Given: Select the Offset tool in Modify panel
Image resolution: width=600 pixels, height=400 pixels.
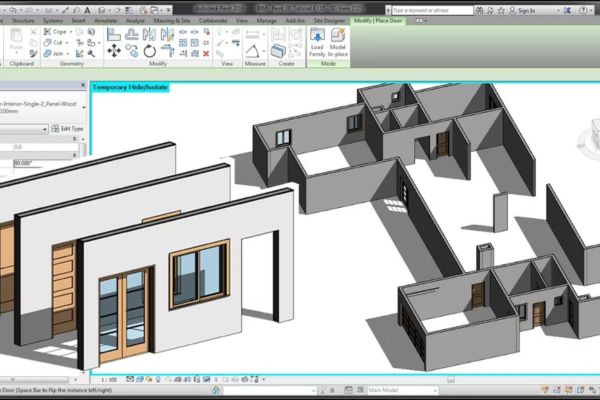Looking at the screenshot, I should (x=132, y=35).
